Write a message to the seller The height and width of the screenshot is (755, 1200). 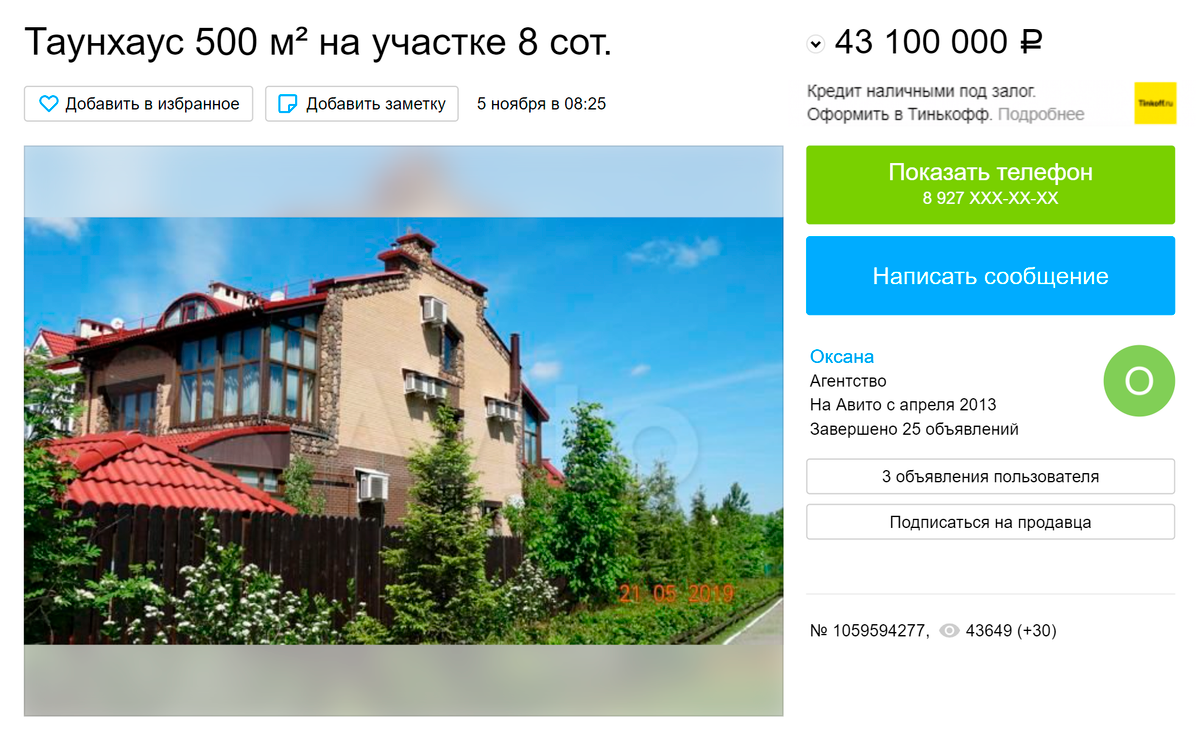tap(990, 276)
